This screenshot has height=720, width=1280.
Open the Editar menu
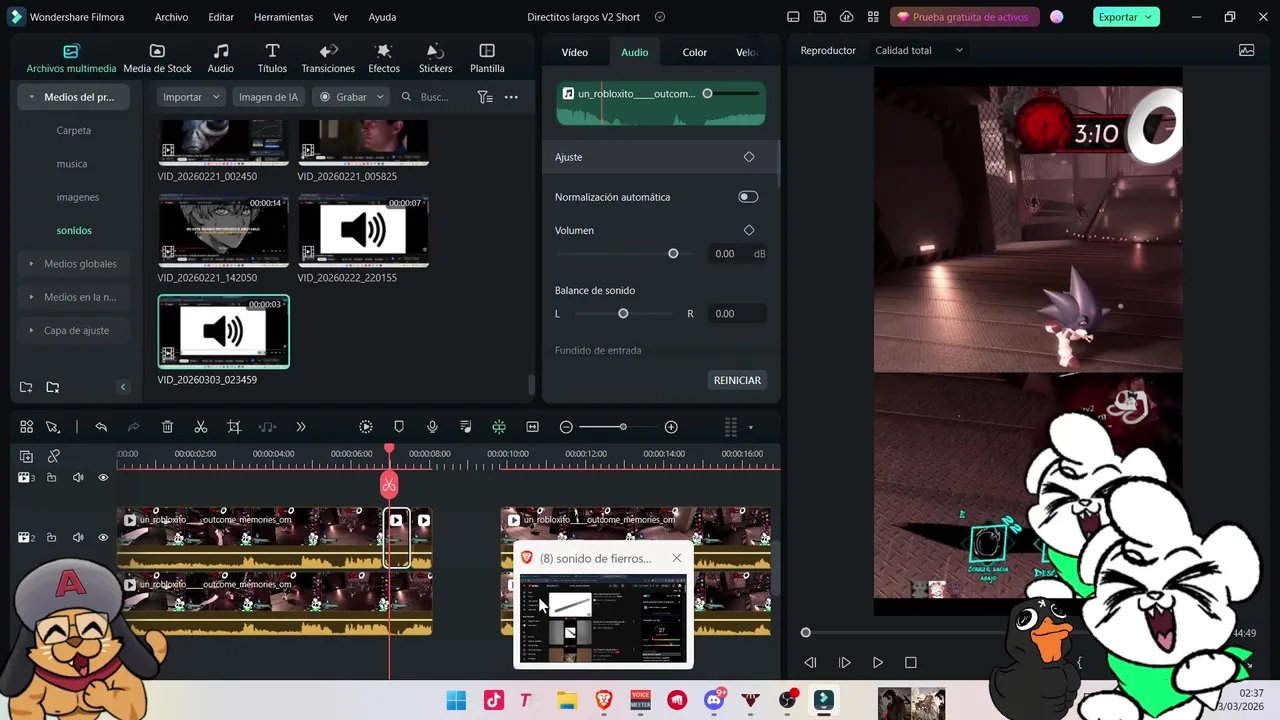(221, 17)
